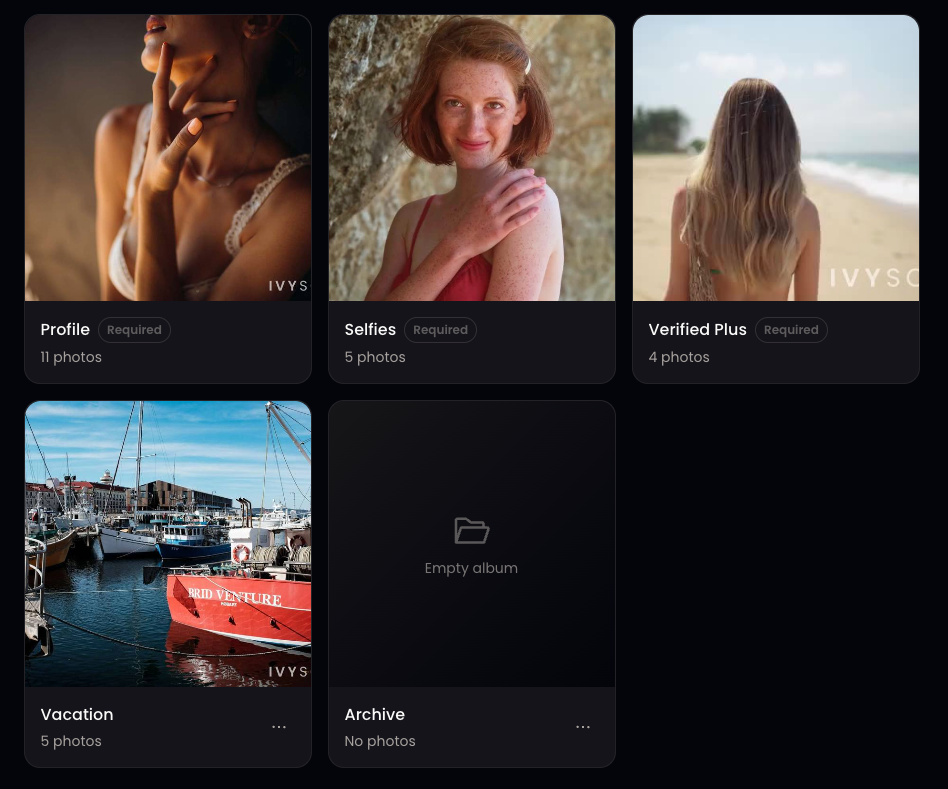
Task: Open the Archive album options via ellipsis icon
Action: pos(583,727)
